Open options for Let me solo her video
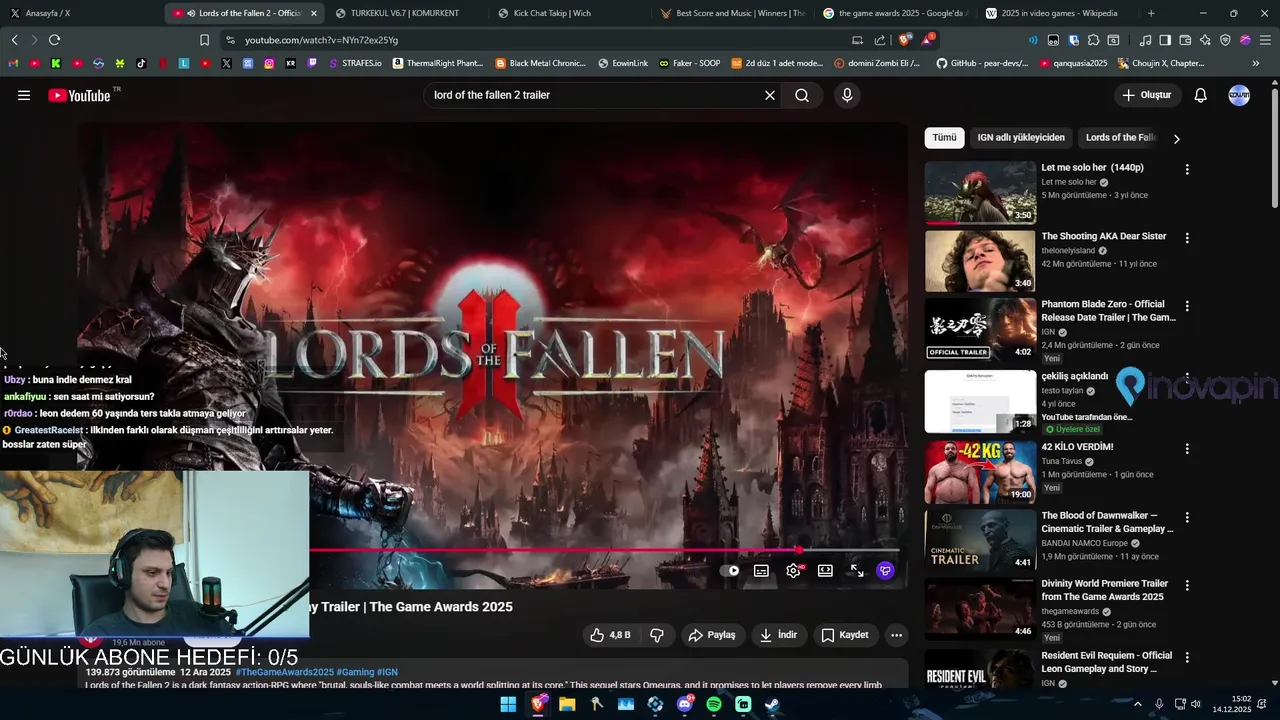Screen dimensions: 1280x720 click(x=1187, y=170)
